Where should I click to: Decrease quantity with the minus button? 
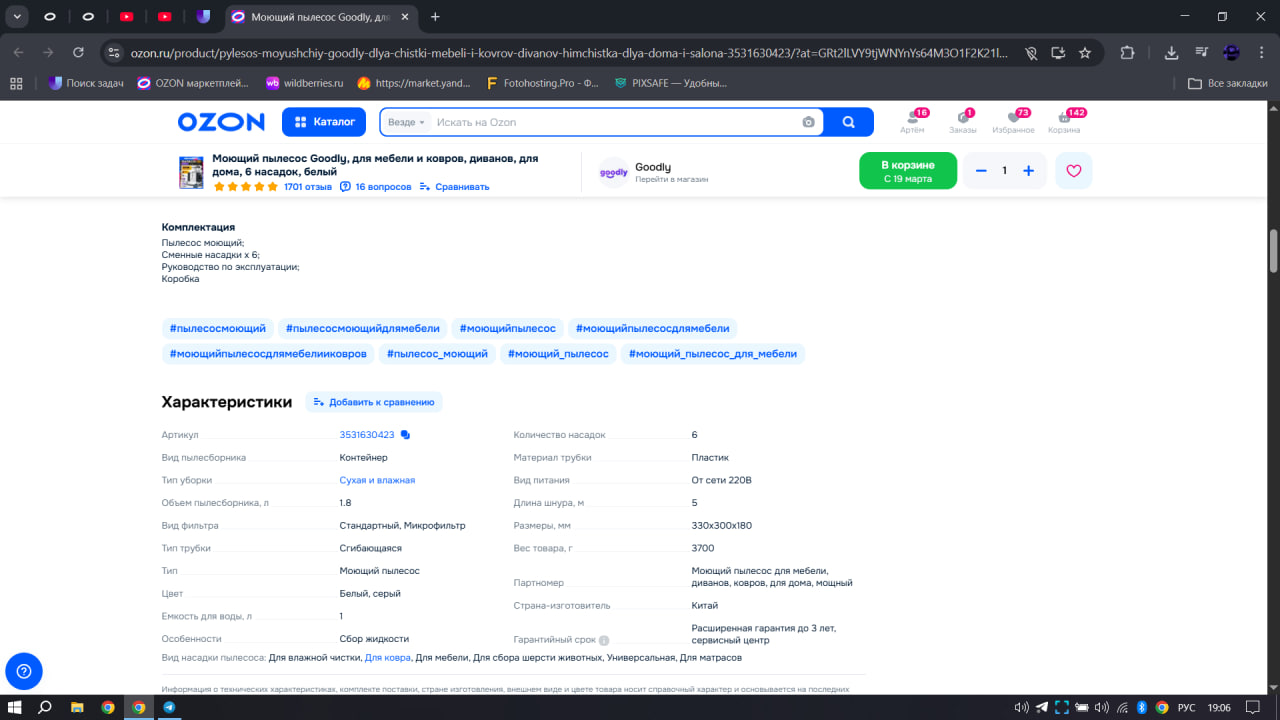[x=981, y=171]
